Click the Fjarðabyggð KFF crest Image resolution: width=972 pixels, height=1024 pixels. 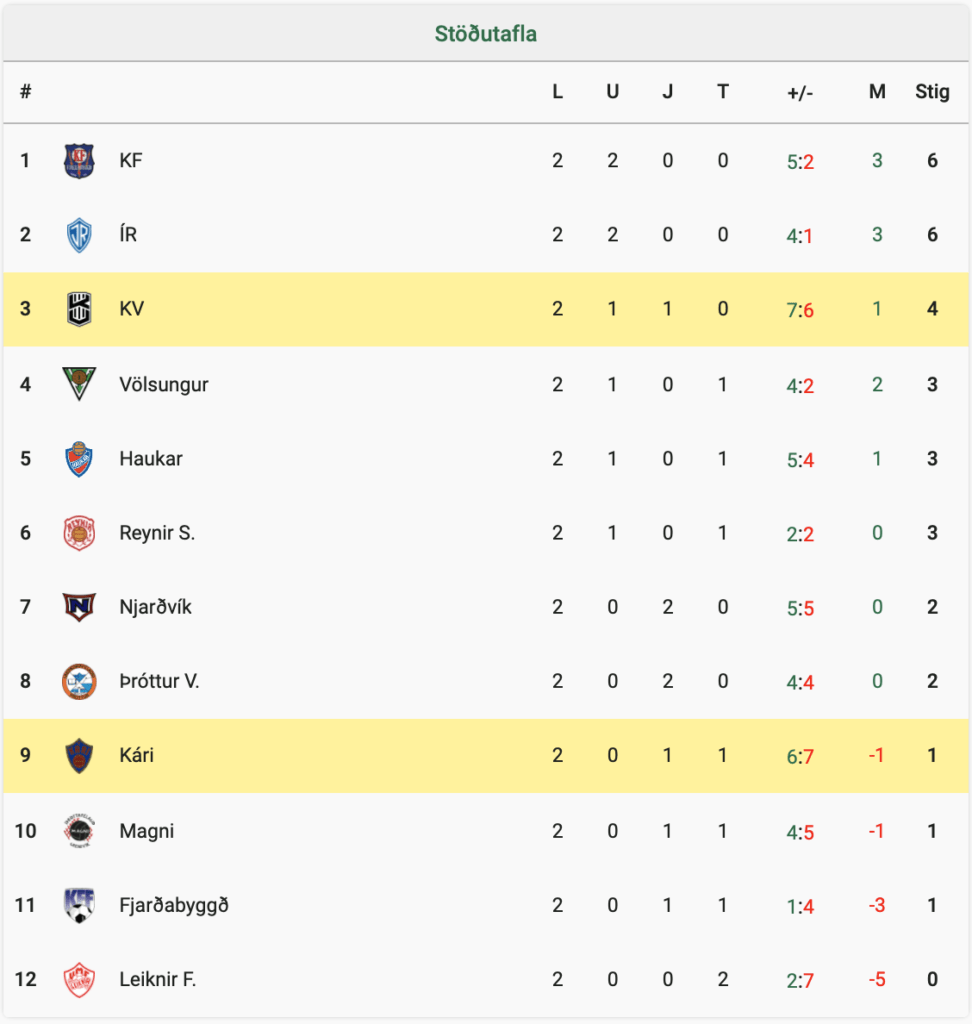point(79,905)
